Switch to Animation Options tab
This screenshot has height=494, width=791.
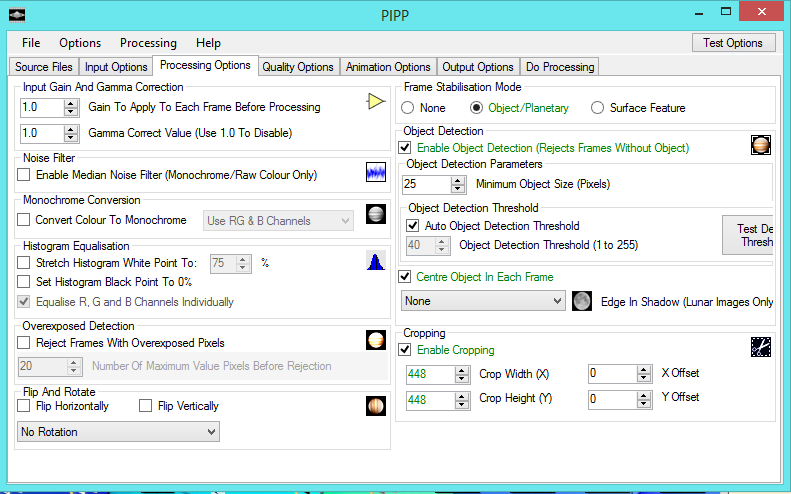pyautogui.click(x=388, y=67)
